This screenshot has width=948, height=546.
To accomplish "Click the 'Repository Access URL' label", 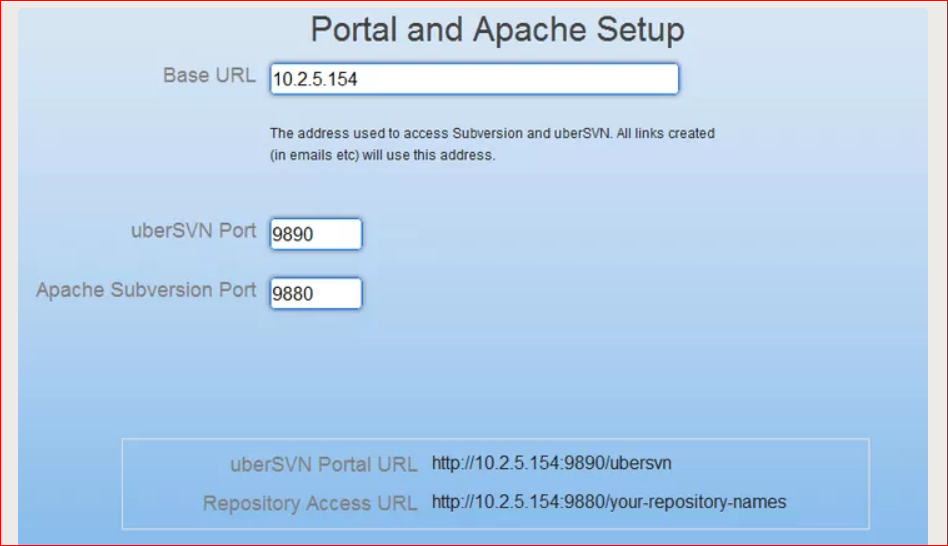I will (x=310, y=503).
